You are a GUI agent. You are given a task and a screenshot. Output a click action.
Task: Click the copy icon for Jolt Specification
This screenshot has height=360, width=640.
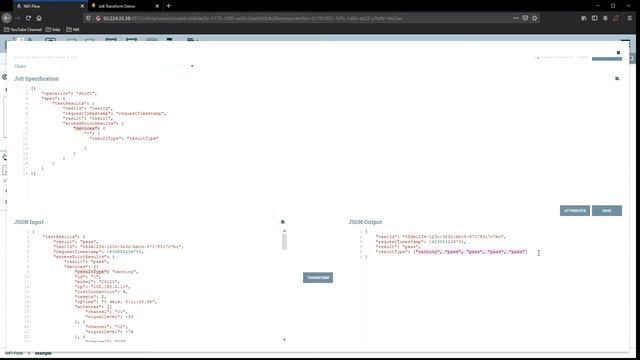coord(617,78)
